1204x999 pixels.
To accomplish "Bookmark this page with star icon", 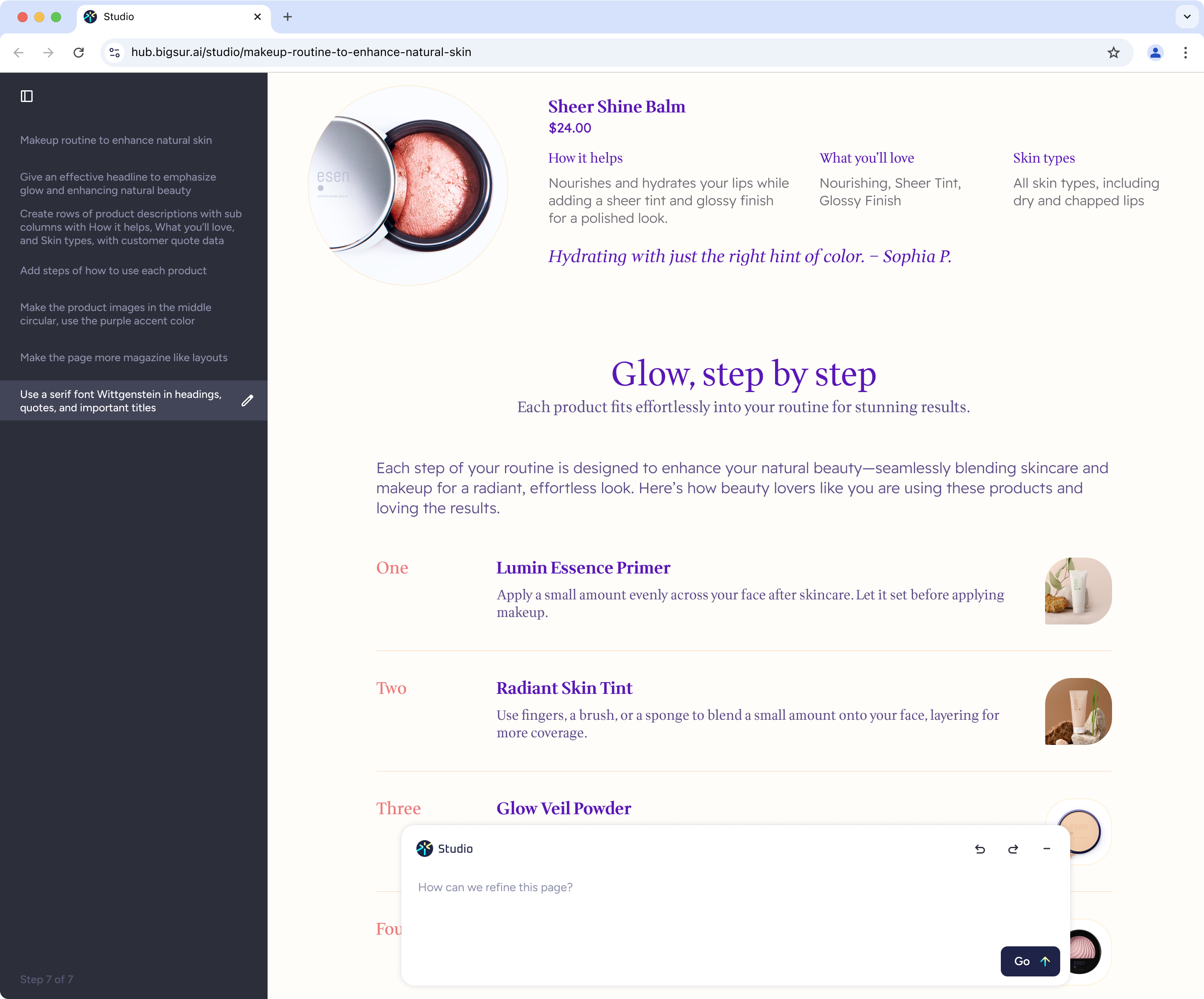I will (1113, 53).
